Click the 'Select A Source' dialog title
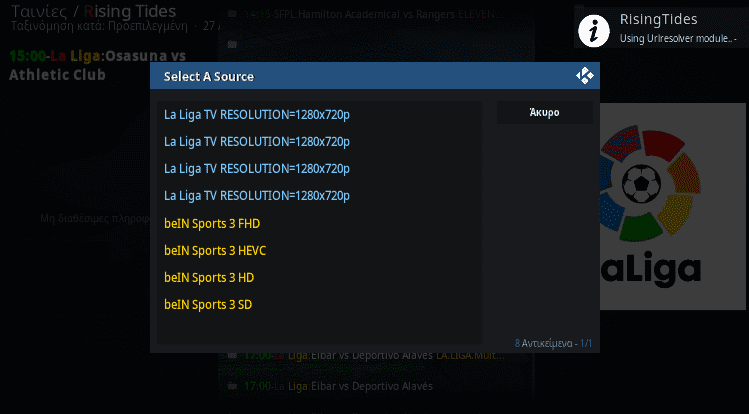 209,76
